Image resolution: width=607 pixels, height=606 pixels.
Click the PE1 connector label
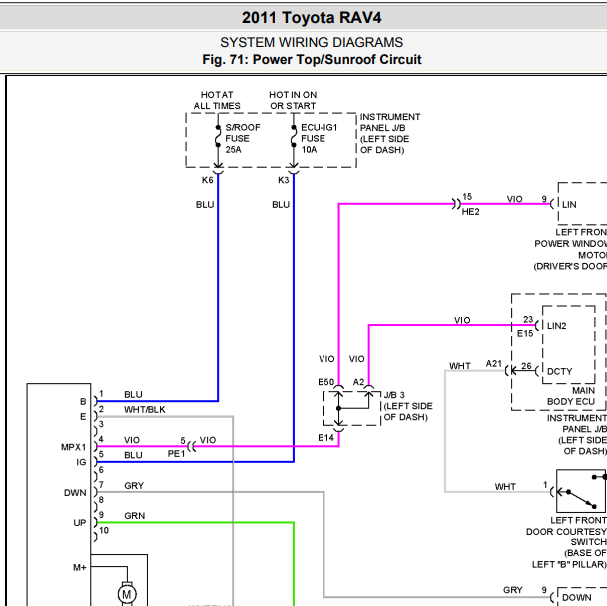point(176,453)
